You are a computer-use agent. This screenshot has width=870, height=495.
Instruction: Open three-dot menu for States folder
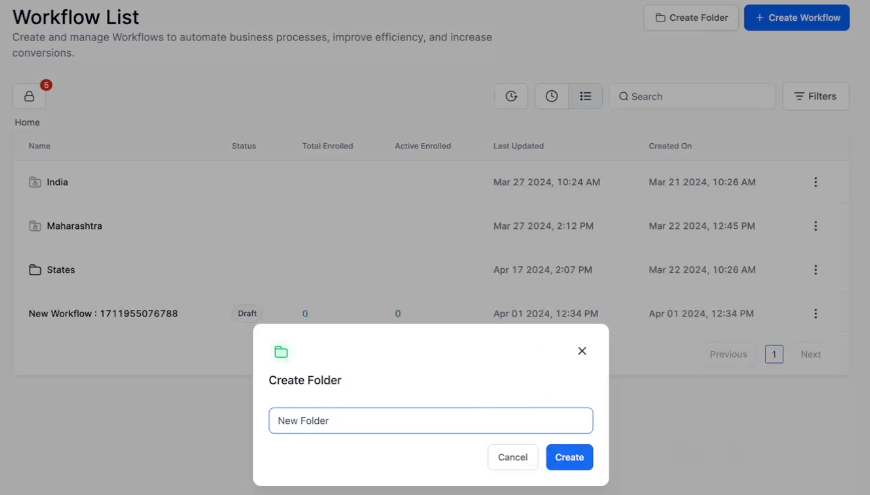(815, 270)
